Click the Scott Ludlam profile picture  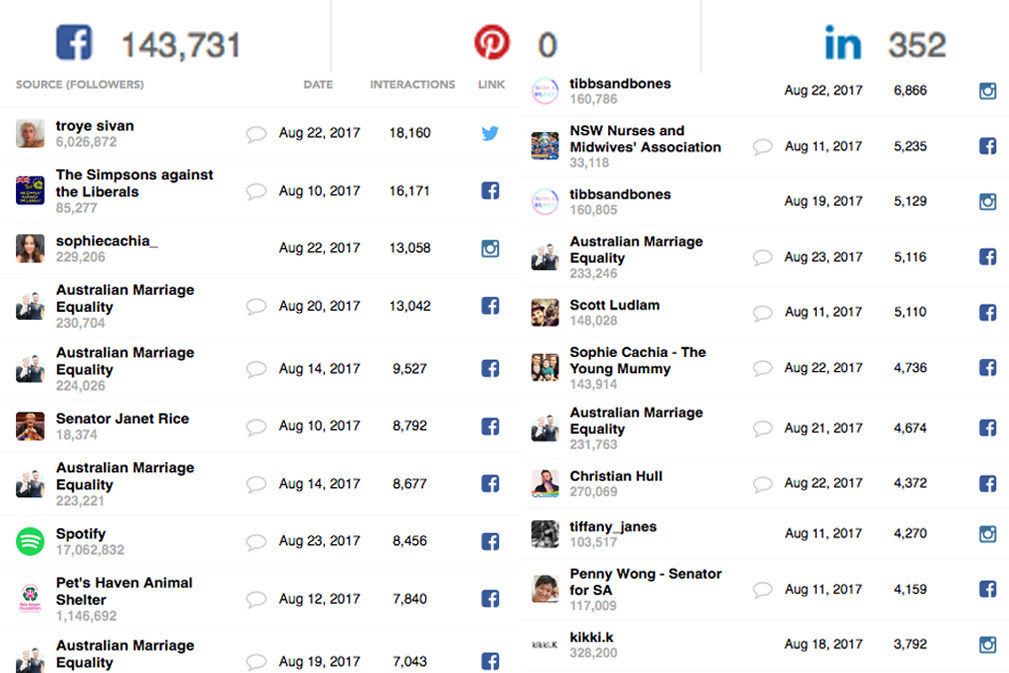click(x=545, y=312)
